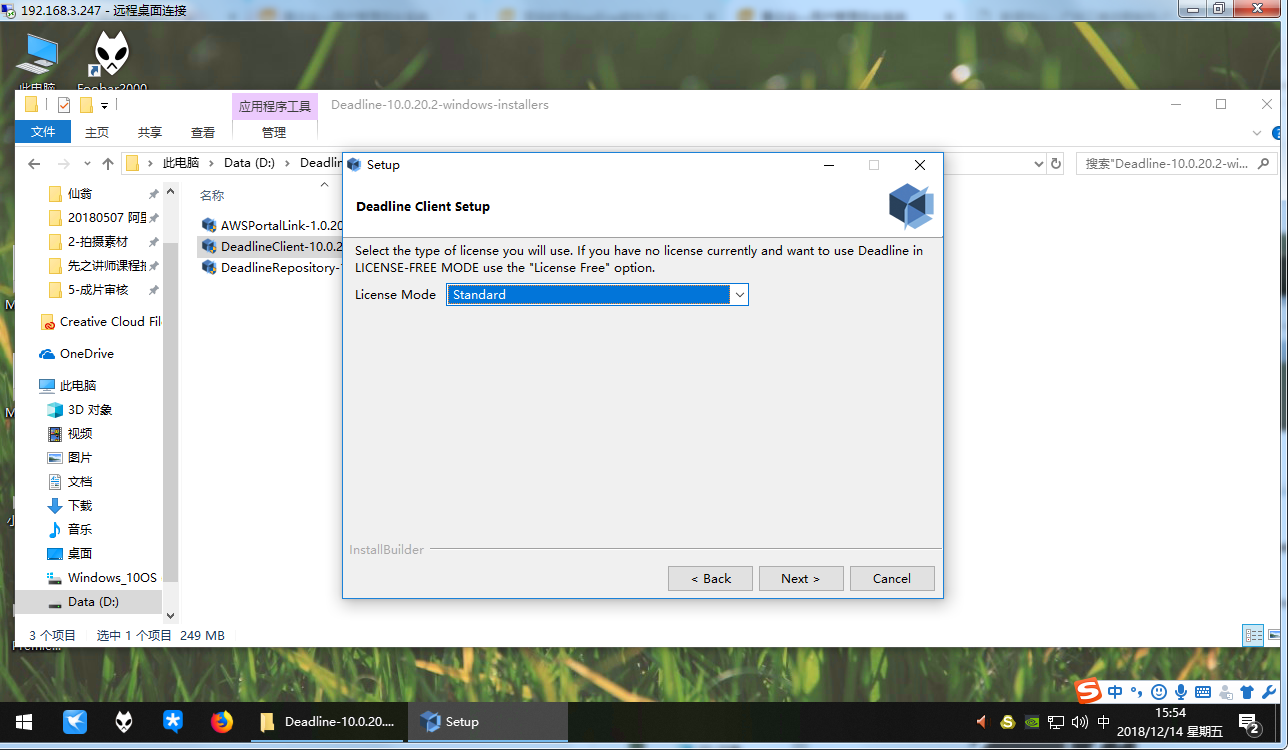Select the 应用程序工具 contextual tab
This screenshot has height=750, width=1288.
274,106
